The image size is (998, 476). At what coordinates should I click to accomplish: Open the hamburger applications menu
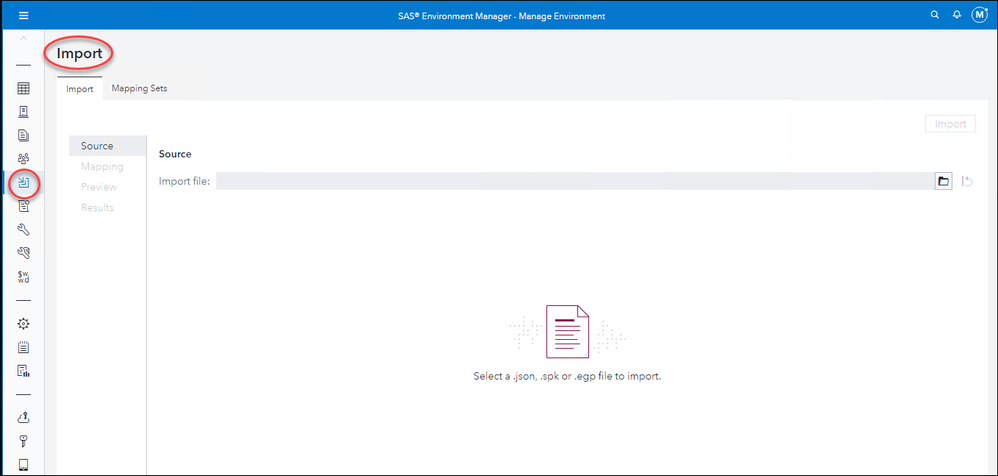24,16
